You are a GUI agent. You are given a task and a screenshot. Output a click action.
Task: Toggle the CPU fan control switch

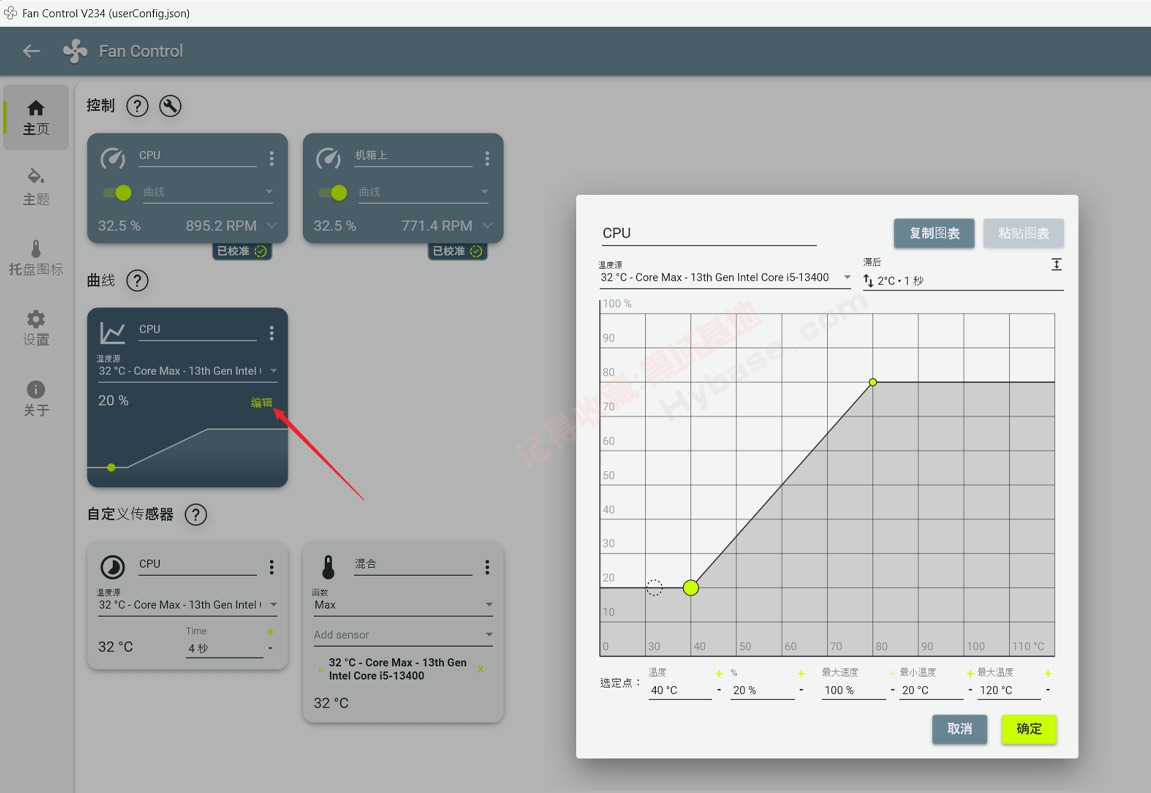pos(118,193)
